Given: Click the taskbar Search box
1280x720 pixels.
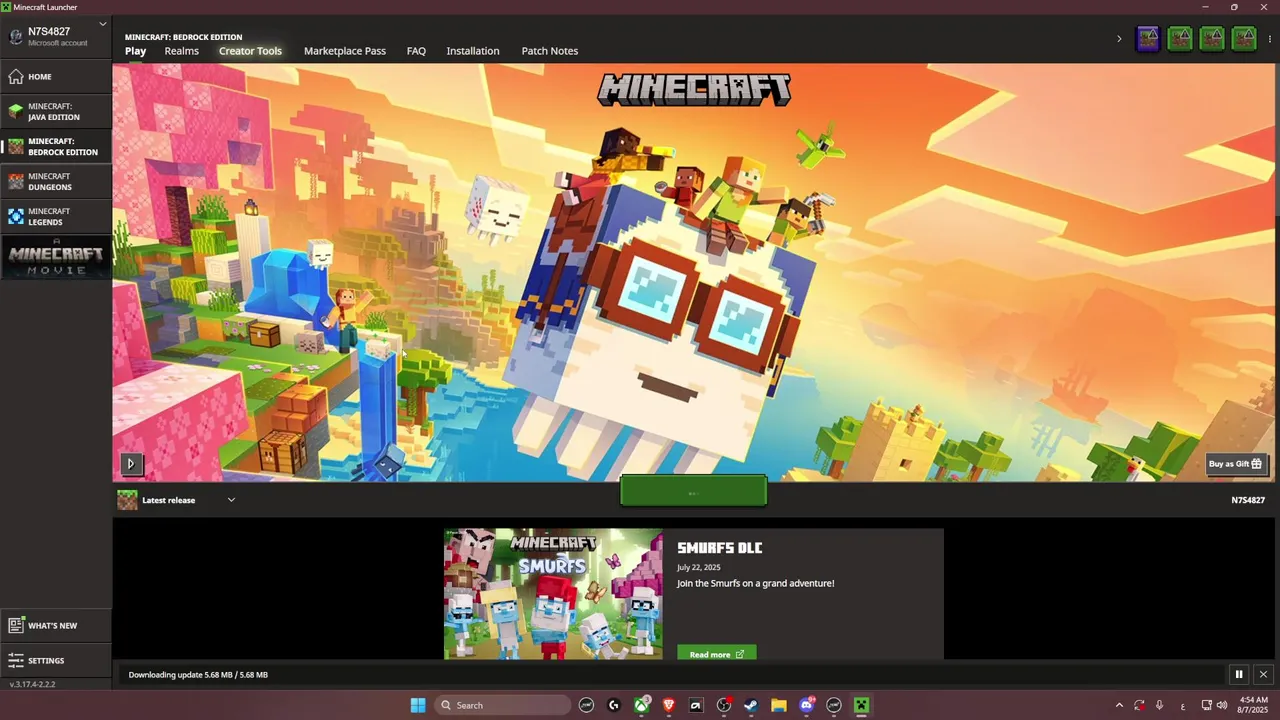Looking at the screenshot, I should (x=503, y=705).
